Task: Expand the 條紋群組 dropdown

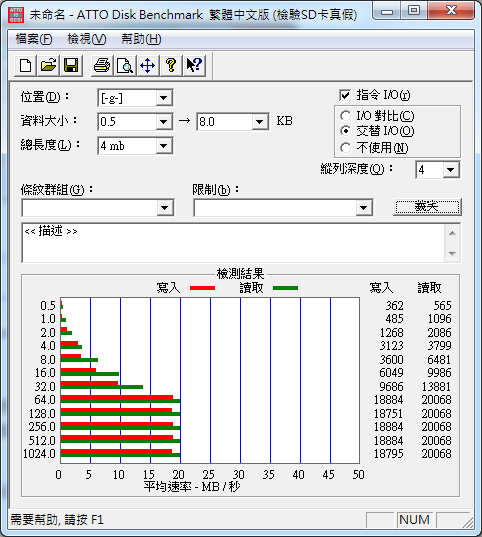Action: [165, 208]
